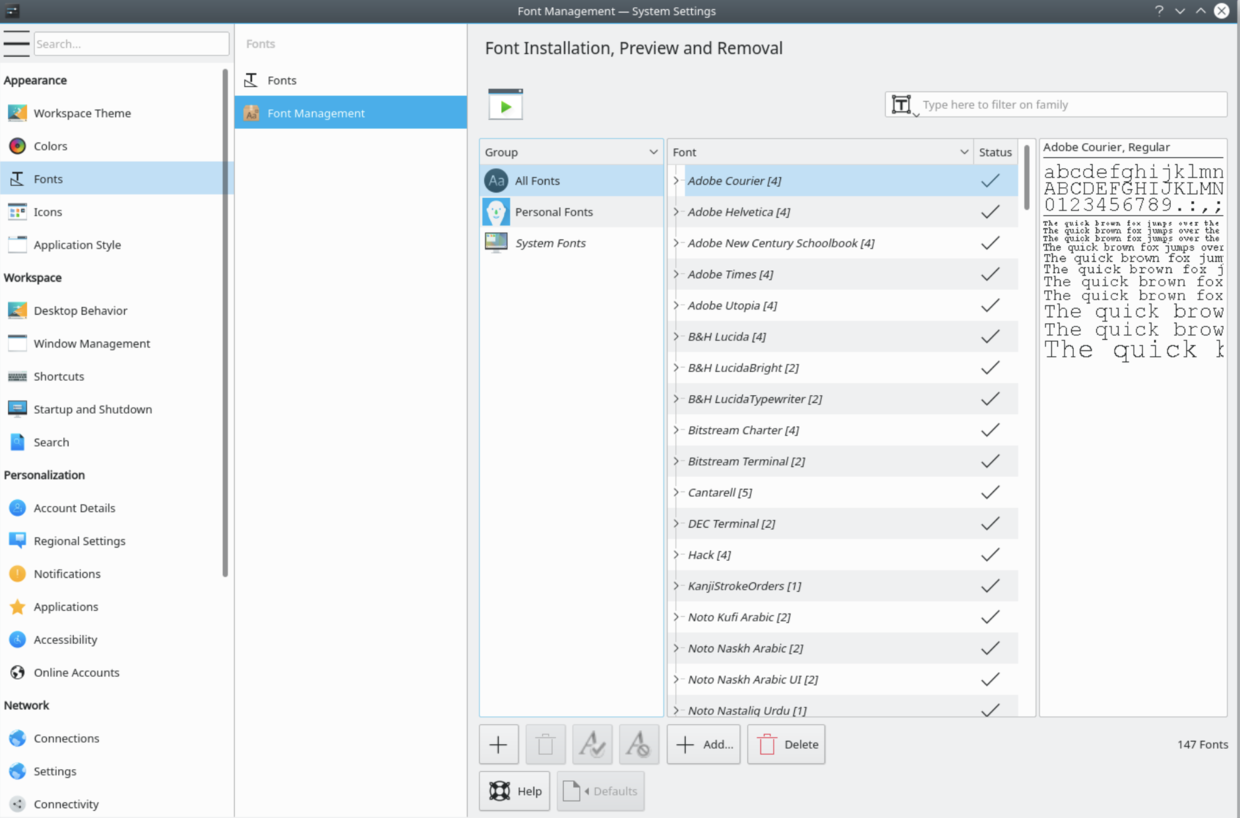
Task: Select KanjiStrokeOrders [1] row
Action: pyautogui.click(x=843, y=586)
